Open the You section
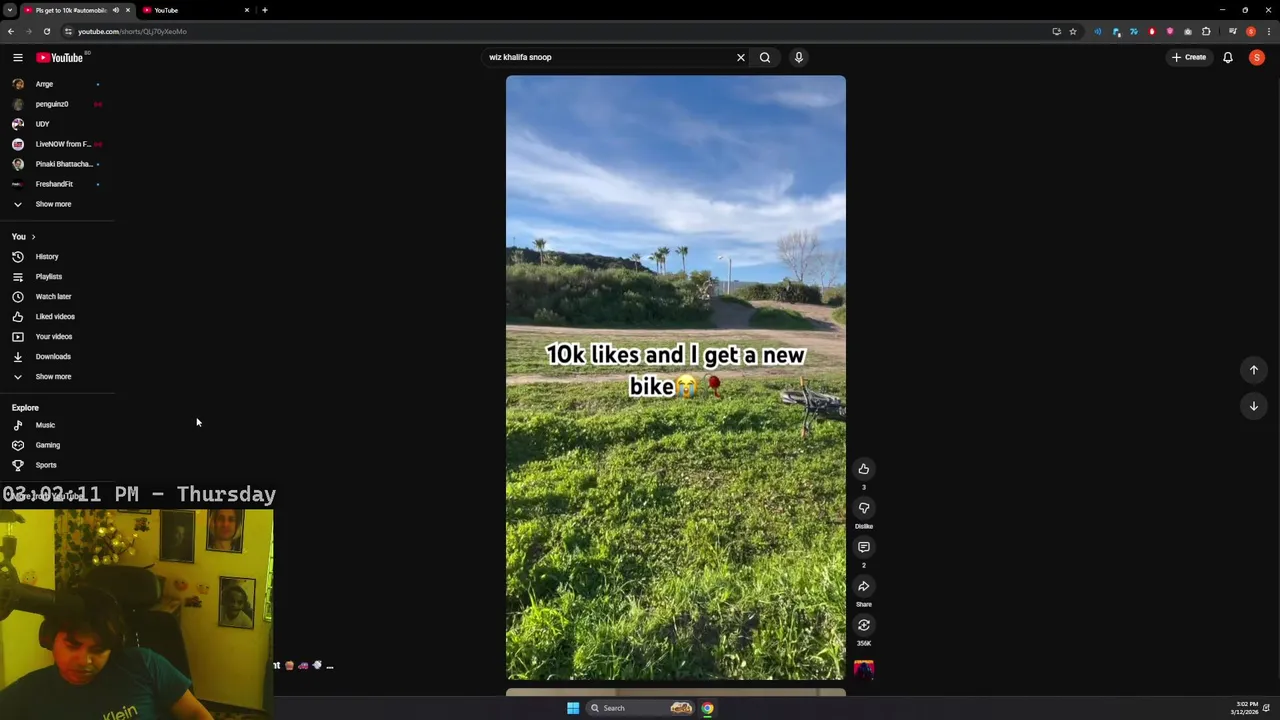Screen dimensions: 1280x720 pyautogui.click(x=24, y=237)
